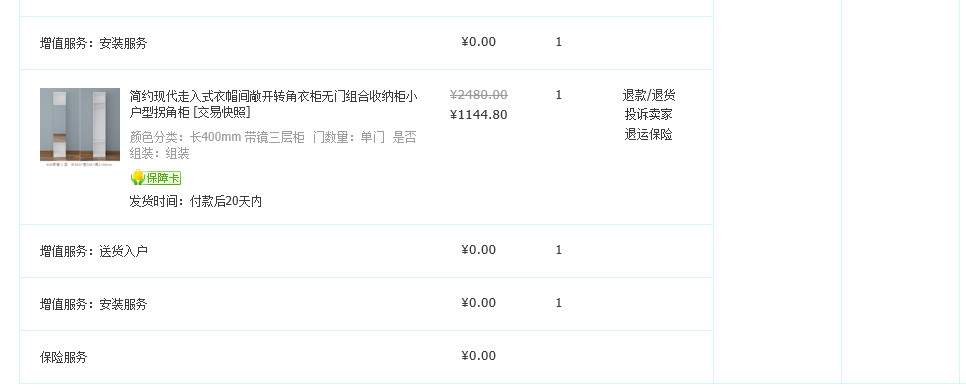Viewport: 966px width, 392px height.
Task: Select the 保险服务 row label
Action: tap(64, 357)
